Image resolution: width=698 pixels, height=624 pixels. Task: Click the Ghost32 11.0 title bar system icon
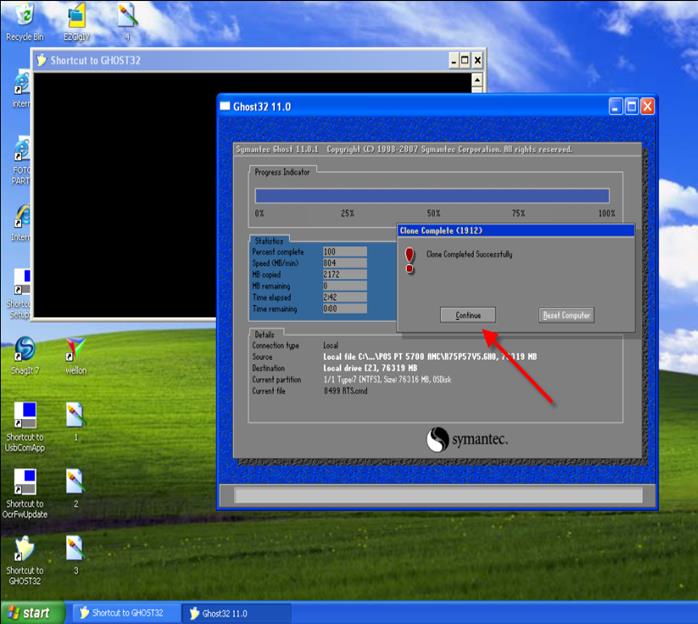point(225,106)
